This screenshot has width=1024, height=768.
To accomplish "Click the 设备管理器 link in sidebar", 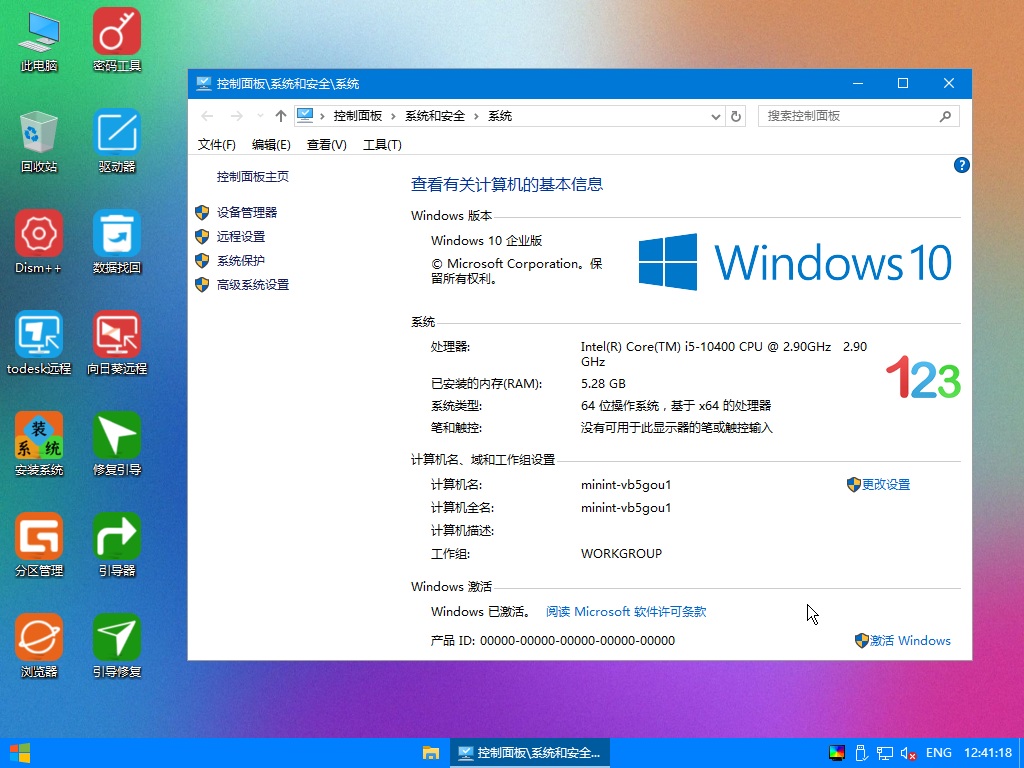I will [x=247, y=213].
